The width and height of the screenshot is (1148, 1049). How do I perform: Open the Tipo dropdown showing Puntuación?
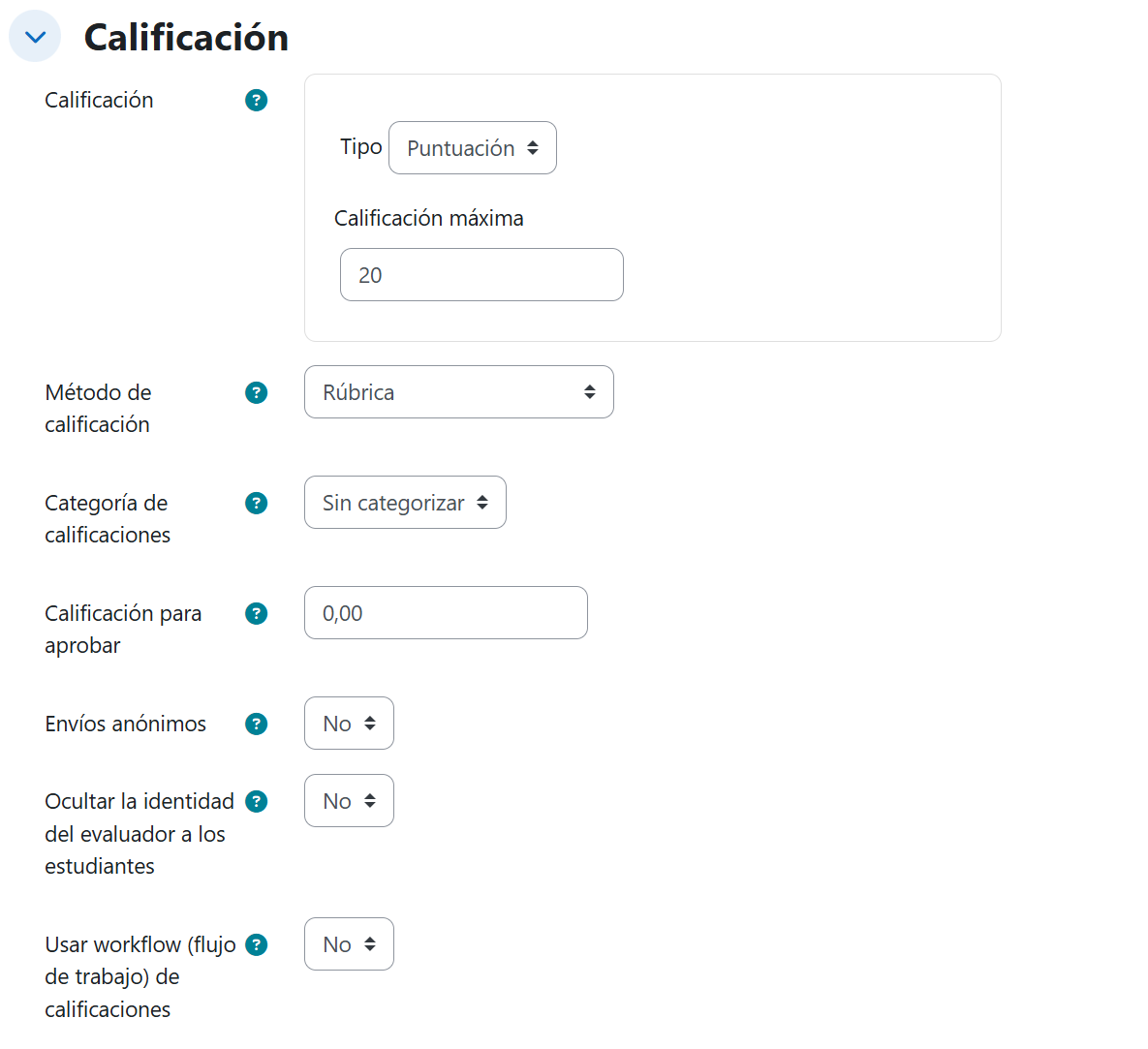tap(472, 147)
